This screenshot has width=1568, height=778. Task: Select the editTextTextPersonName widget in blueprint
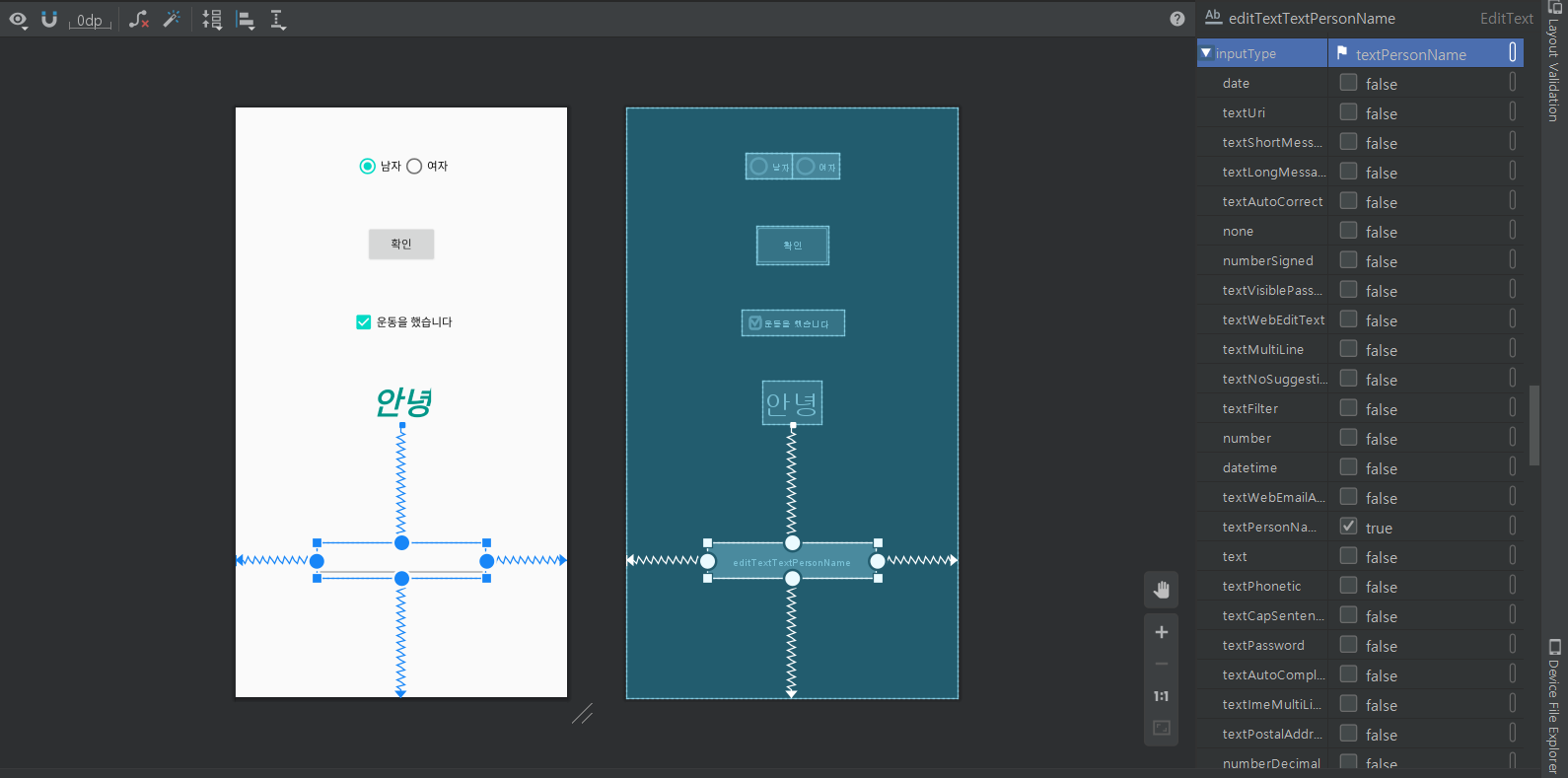click(x=792, y=562)
